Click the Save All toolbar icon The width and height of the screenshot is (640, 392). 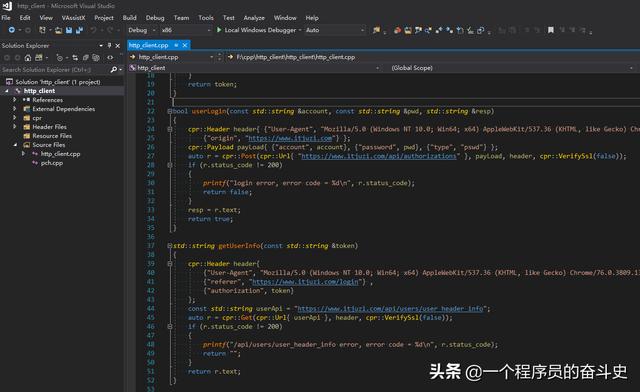[79, 30]
